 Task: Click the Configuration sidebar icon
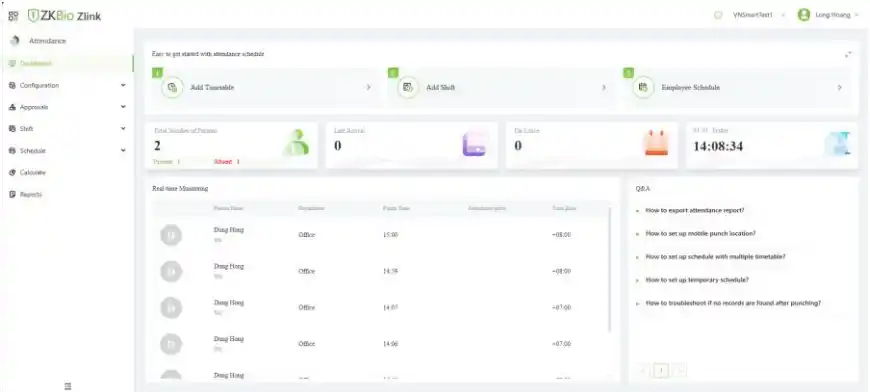click(12, 85)
